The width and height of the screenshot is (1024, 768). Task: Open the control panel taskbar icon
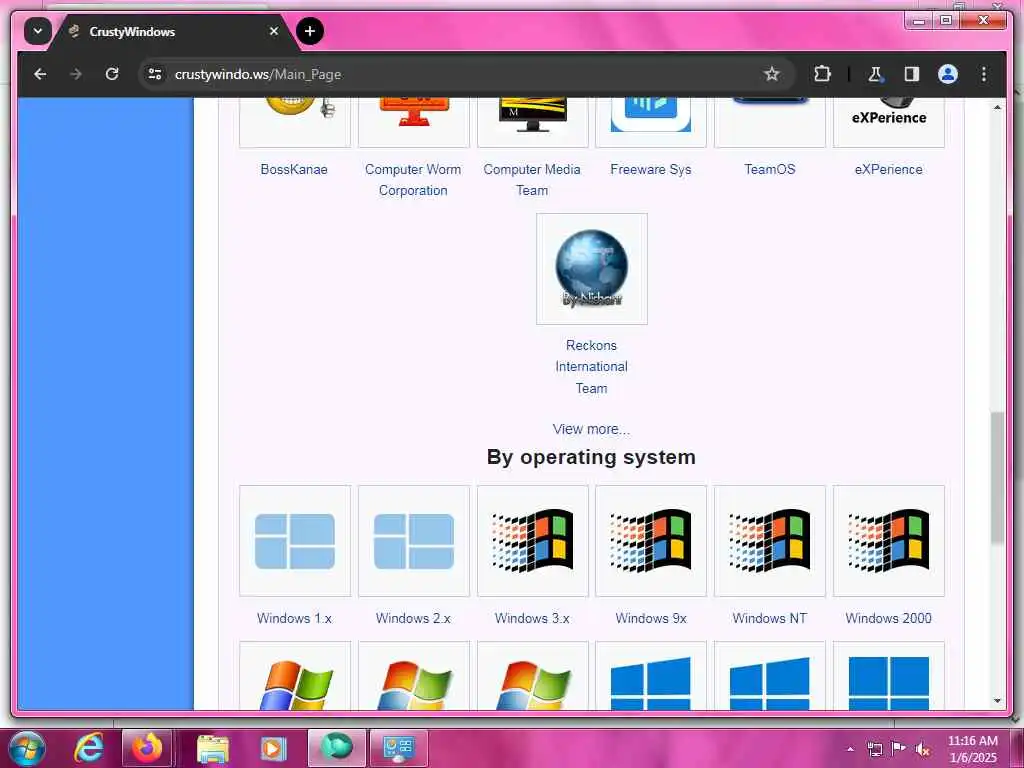pyautogui.click(x=399, y=748)
